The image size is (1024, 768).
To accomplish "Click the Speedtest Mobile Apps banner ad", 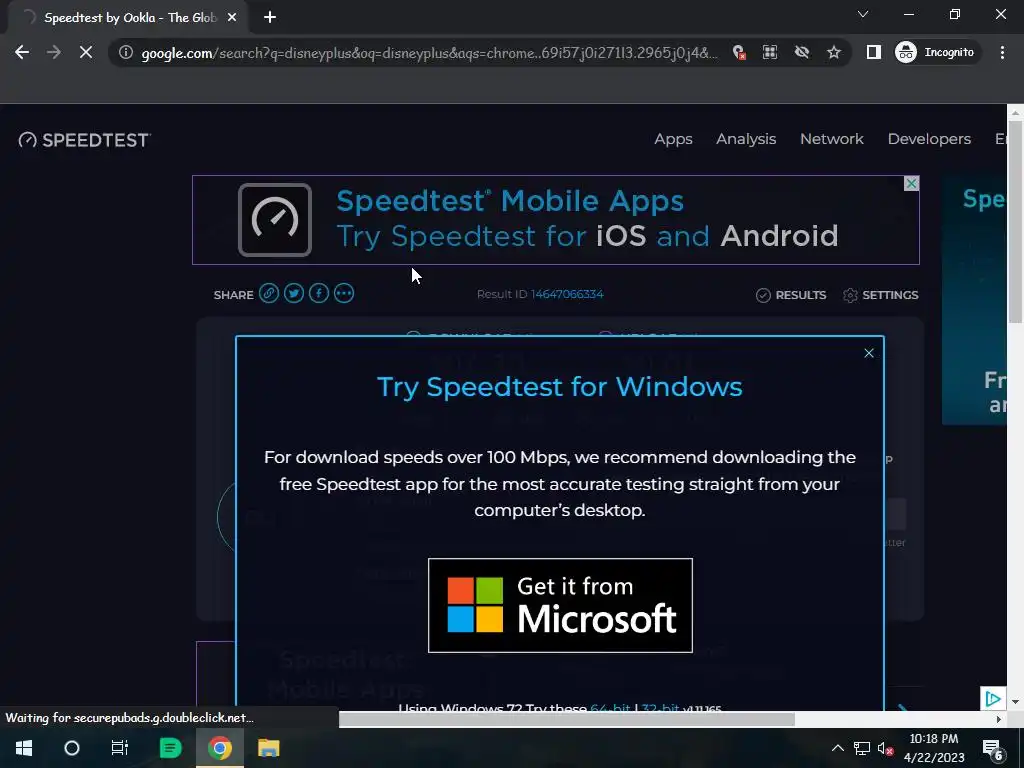I will [x=556, y=220].
